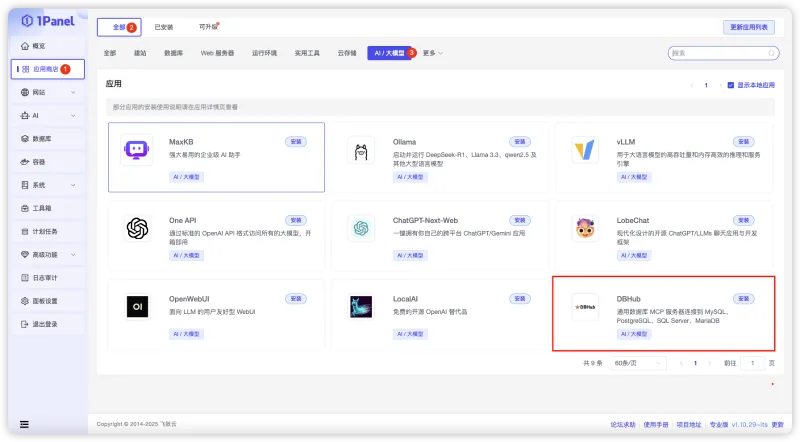Click the magnifier icon in the search box
The height and width of the screenshot is (442, 800).
pyautogui.click(x=771, y=53)
